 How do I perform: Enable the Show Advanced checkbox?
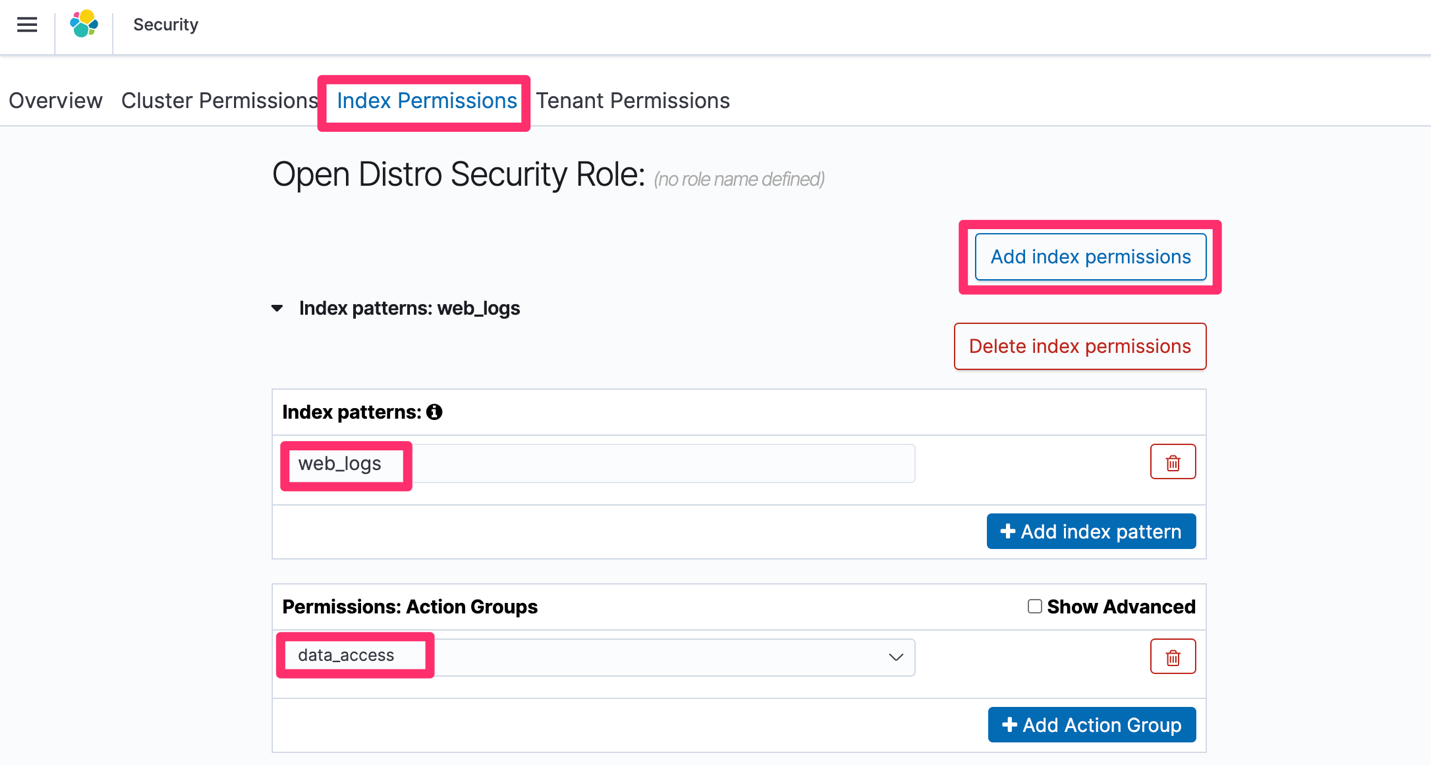(x=1035, y=606)
